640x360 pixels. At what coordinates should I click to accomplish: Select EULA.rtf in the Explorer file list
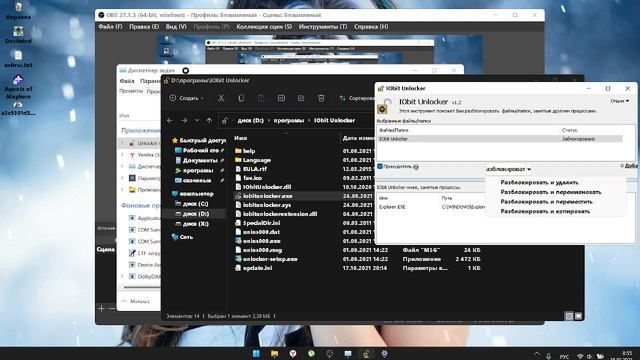(251, 169)
